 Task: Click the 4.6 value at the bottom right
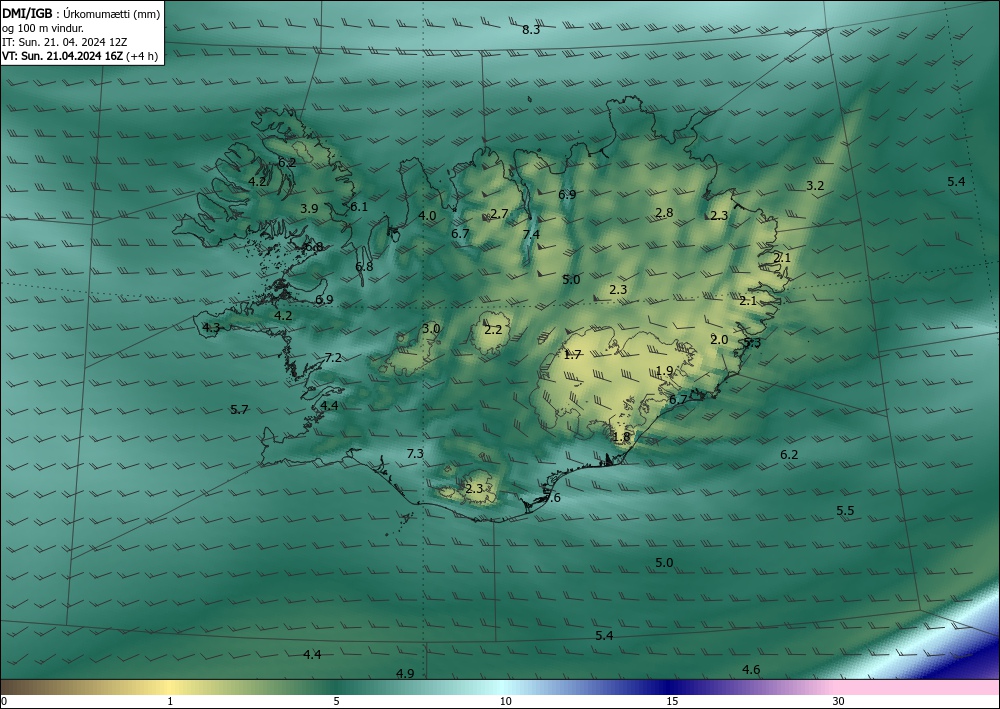click(x=751, y=669)
